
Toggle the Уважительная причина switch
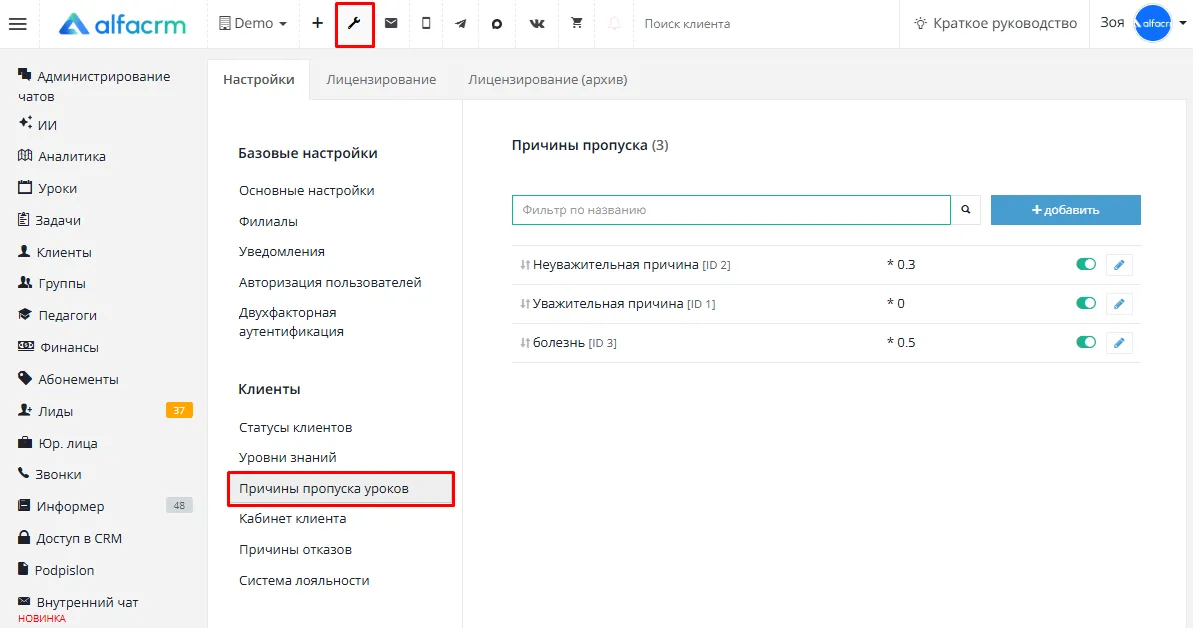coord(1086,303)
